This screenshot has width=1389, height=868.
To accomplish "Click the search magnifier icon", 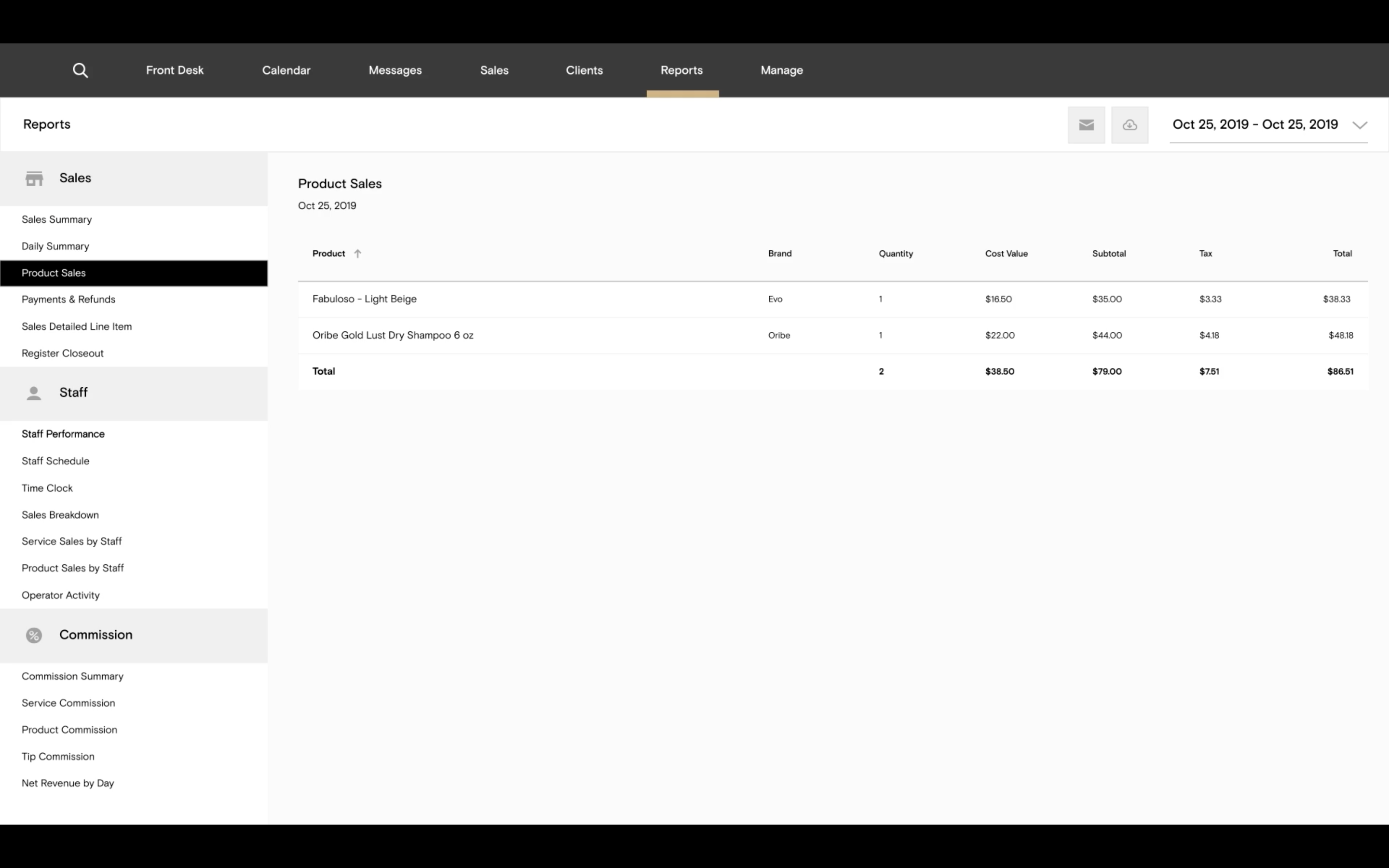I will (x=81, y=70).
